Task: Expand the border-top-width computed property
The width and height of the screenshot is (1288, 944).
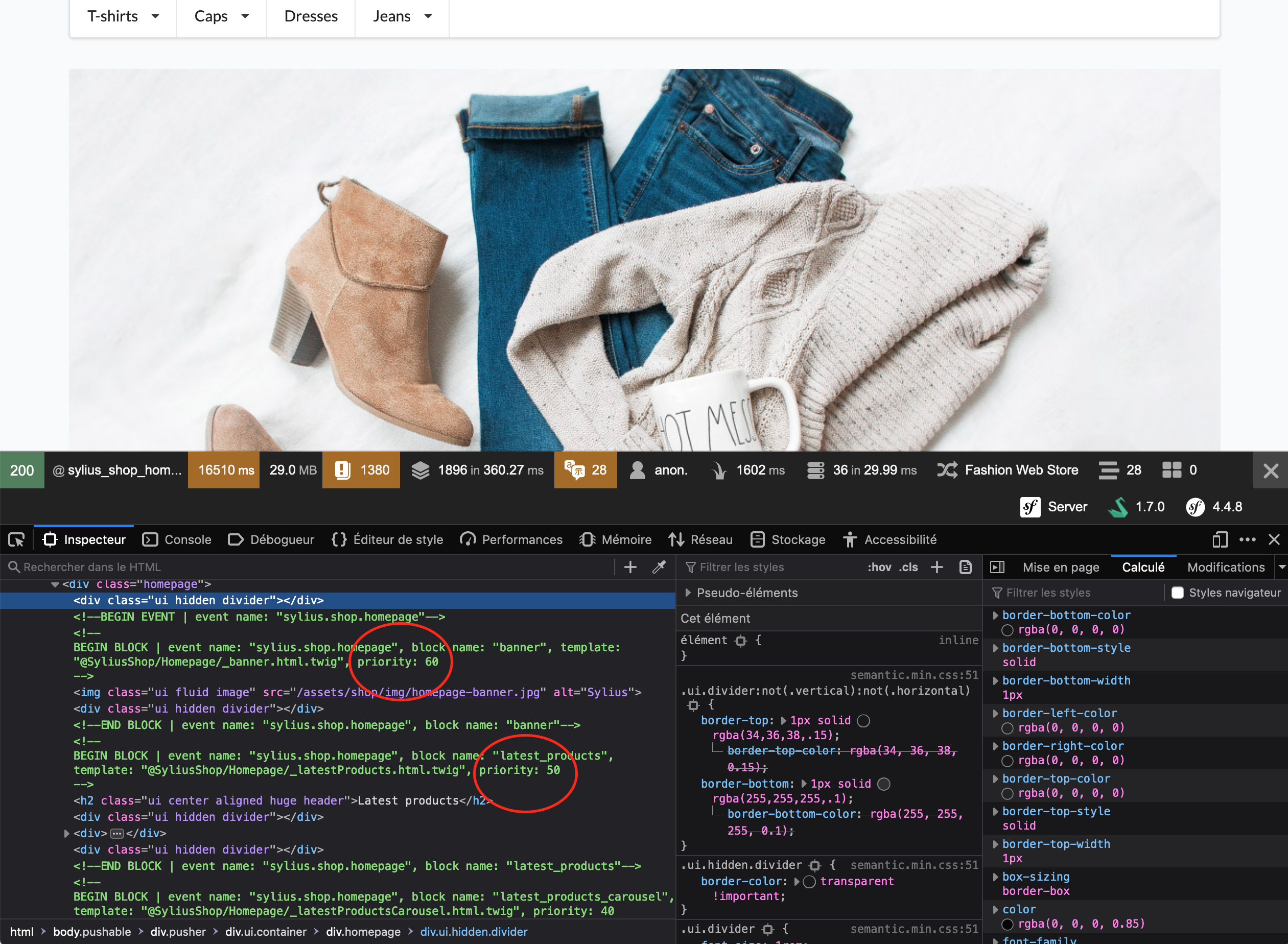Action: [995, 844]
